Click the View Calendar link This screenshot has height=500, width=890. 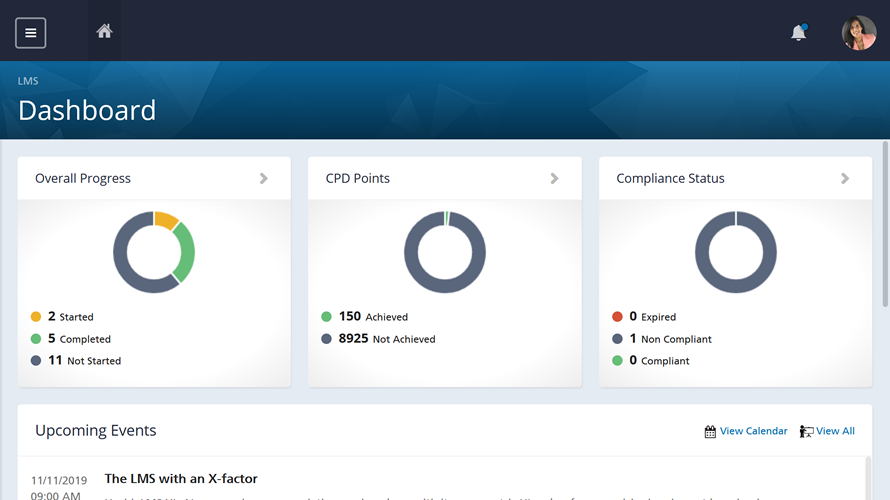753,431
